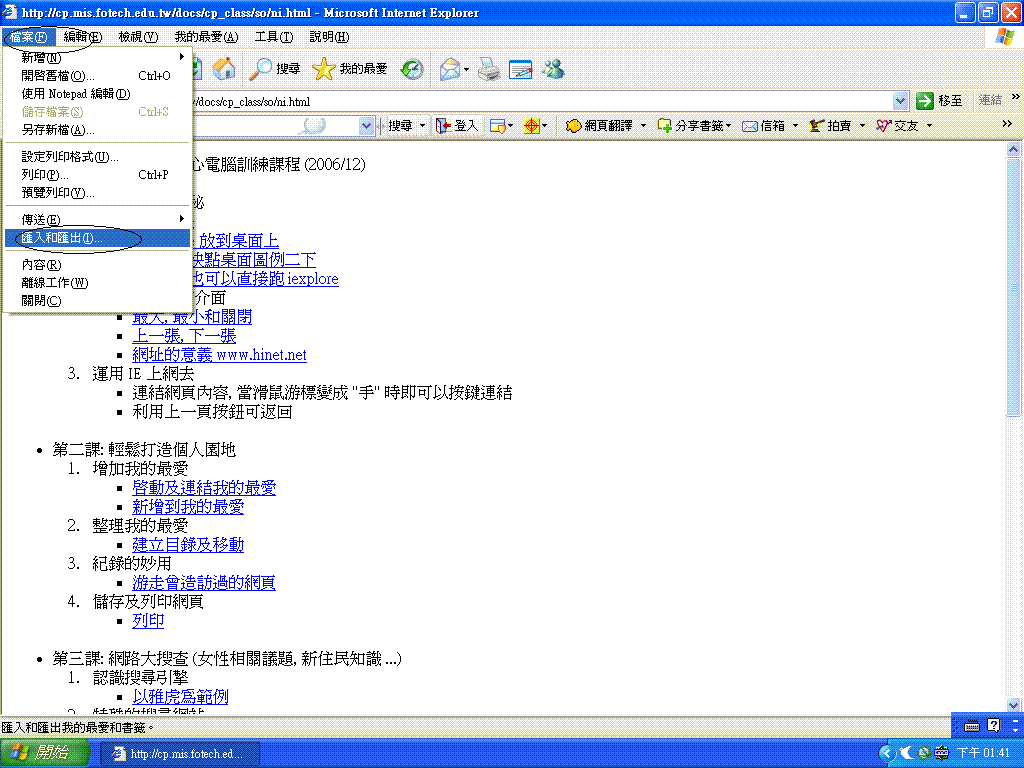Image resolution: width=1024 pixels, height=768 pixels.
Task: Click the 建立目錄及移動 link
Action: (x=188, y=545)
